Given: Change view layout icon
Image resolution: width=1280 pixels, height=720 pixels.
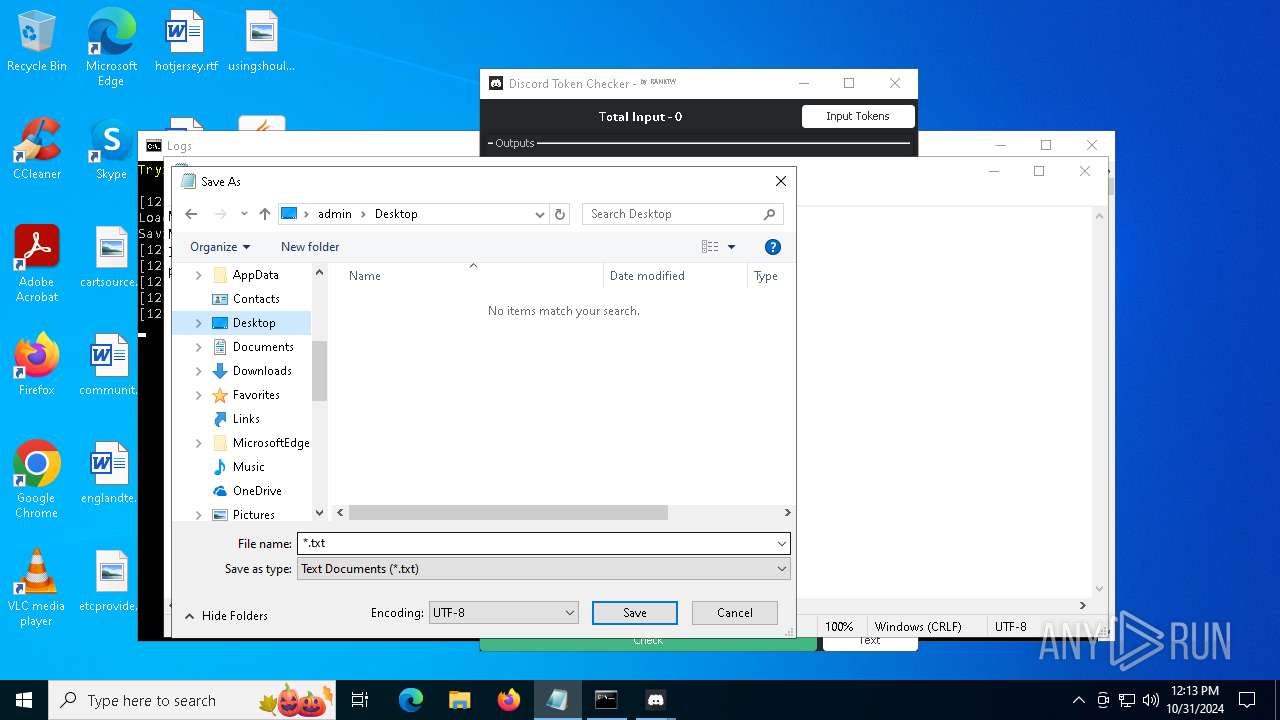Looking at the screenshot, I should click(x=710, y=247).
